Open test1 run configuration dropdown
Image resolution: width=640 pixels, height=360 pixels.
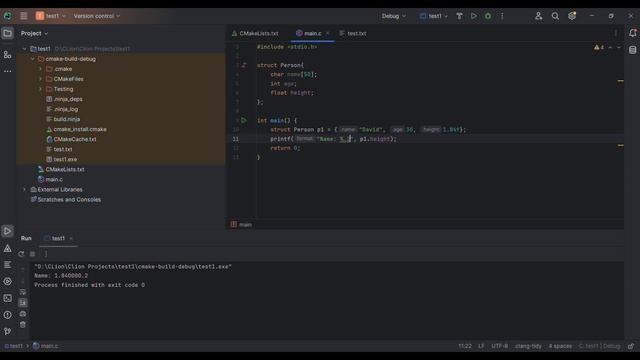click(x=433, y=16)
